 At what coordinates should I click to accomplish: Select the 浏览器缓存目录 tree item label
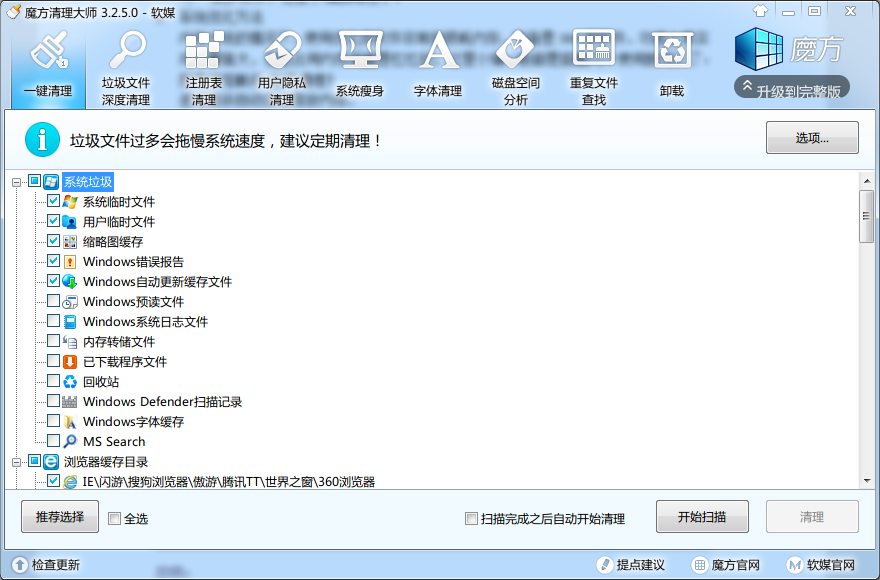(x=106, y=462)
